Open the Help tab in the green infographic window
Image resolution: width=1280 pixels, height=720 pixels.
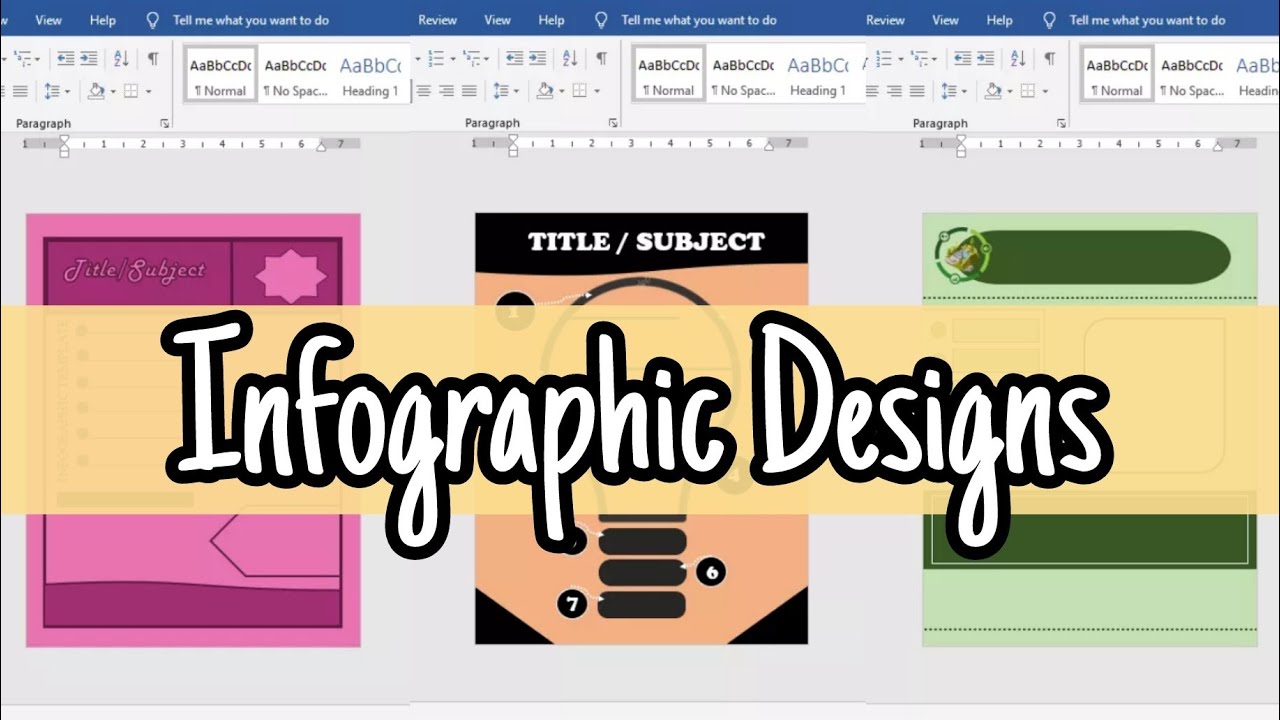(x=999, y=20)
